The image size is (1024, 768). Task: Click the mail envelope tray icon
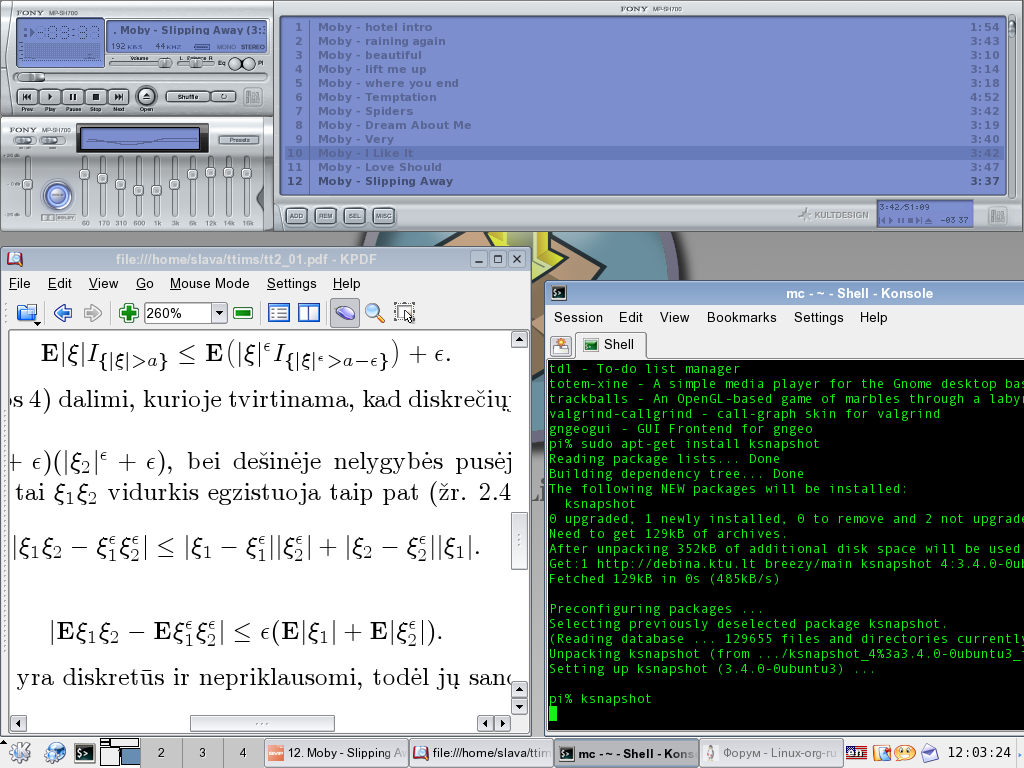coord(929,753)
